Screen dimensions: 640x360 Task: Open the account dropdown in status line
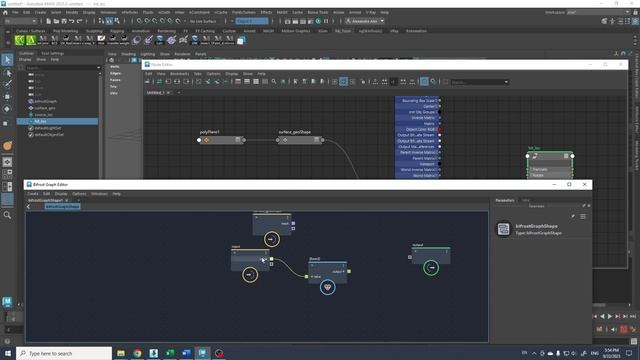365,21
